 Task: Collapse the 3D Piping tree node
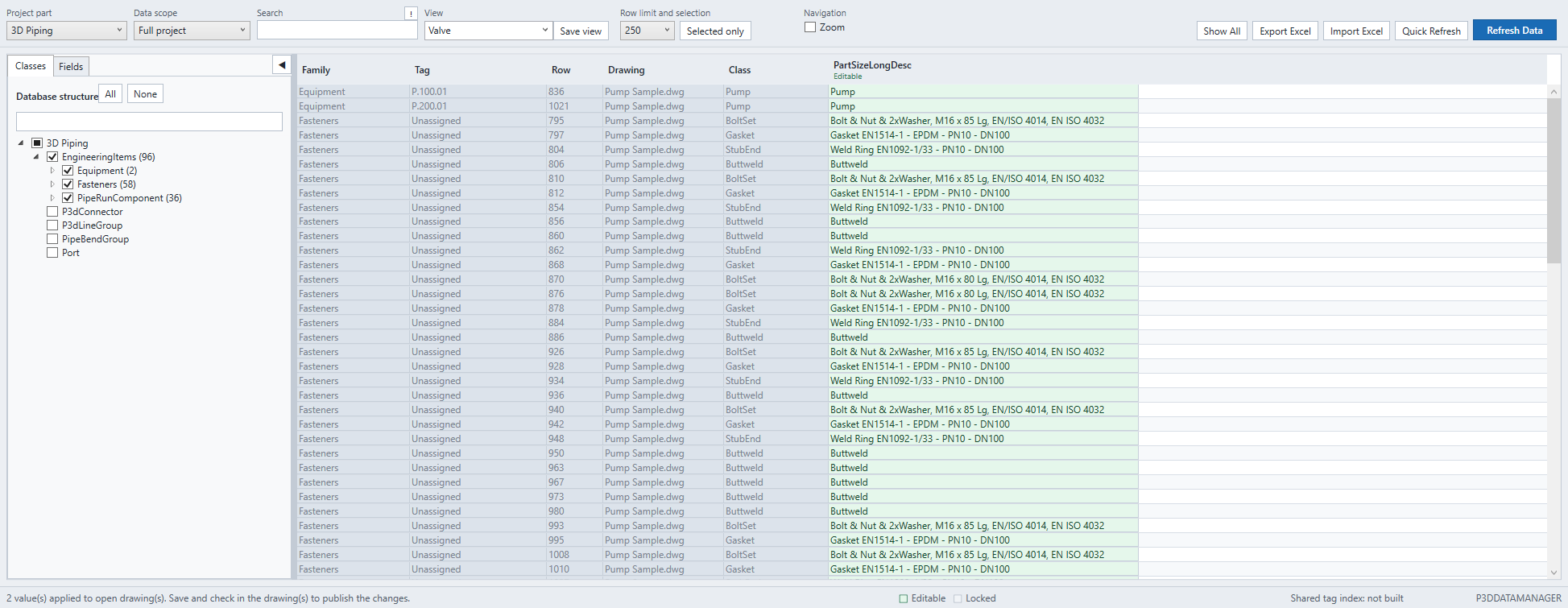[x=21, y=143]
